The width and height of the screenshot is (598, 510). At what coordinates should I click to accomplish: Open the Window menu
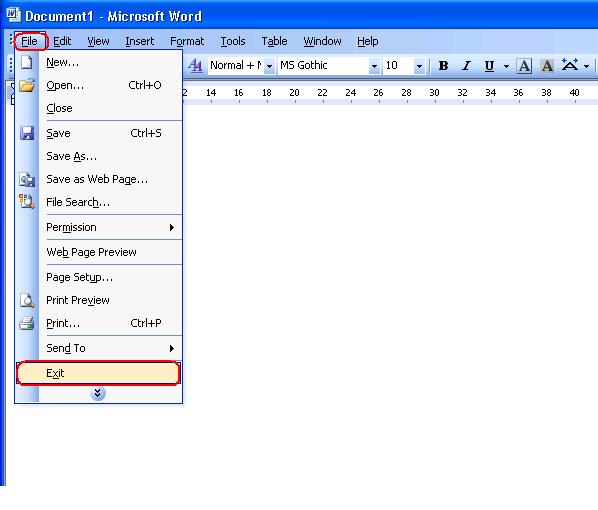point(322,41)
